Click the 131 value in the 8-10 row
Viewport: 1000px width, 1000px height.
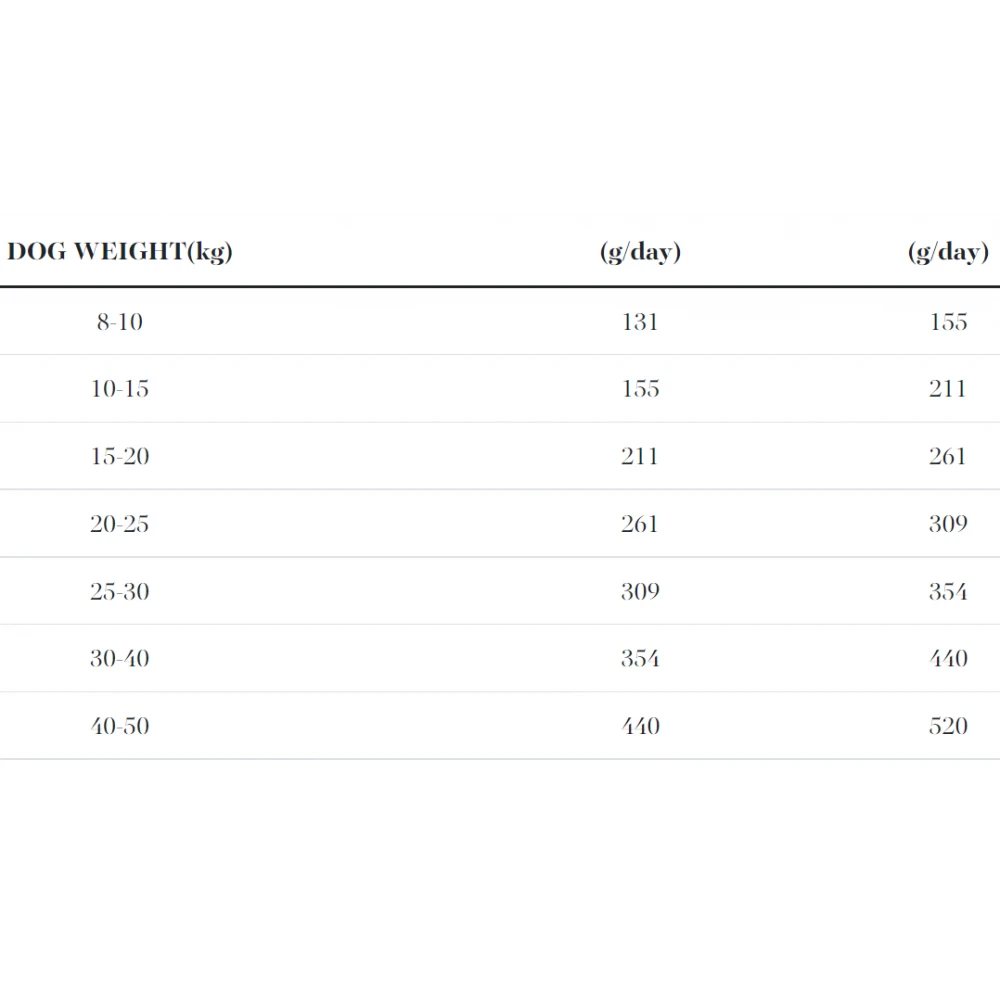pos(640,322)
